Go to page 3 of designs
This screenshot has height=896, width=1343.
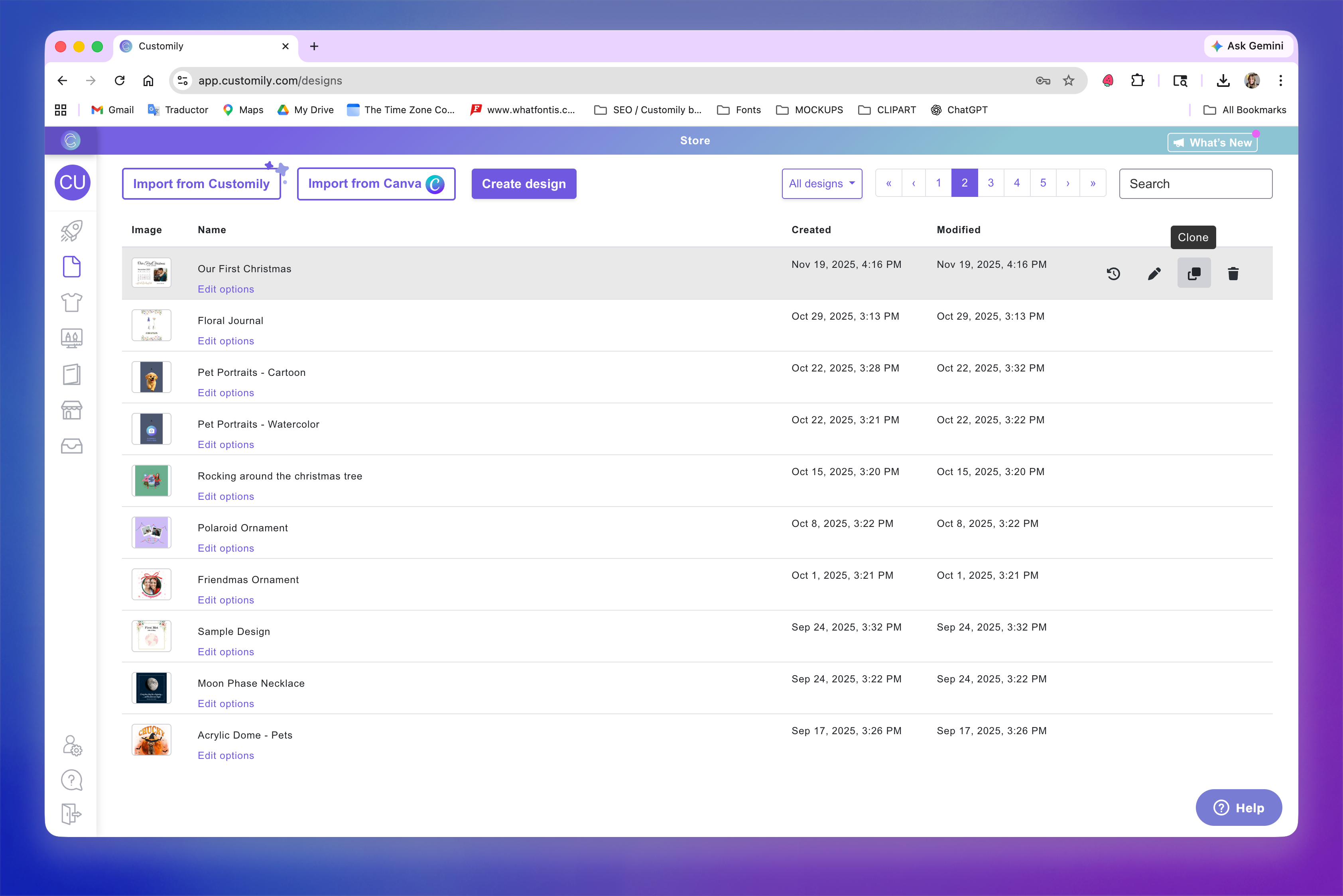[991, 183]
